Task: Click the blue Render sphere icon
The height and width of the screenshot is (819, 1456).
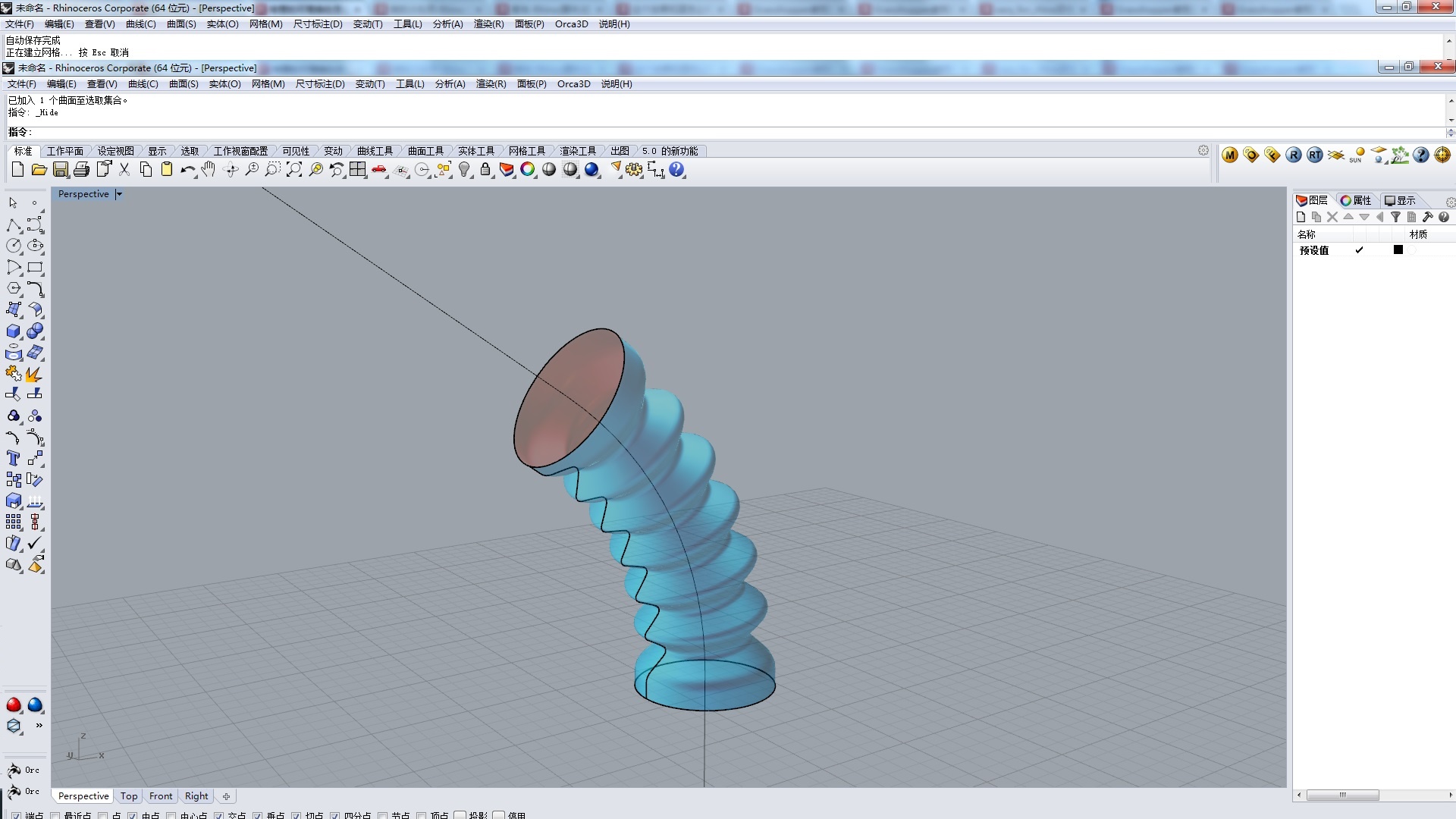Action: (x=592, y=169)
